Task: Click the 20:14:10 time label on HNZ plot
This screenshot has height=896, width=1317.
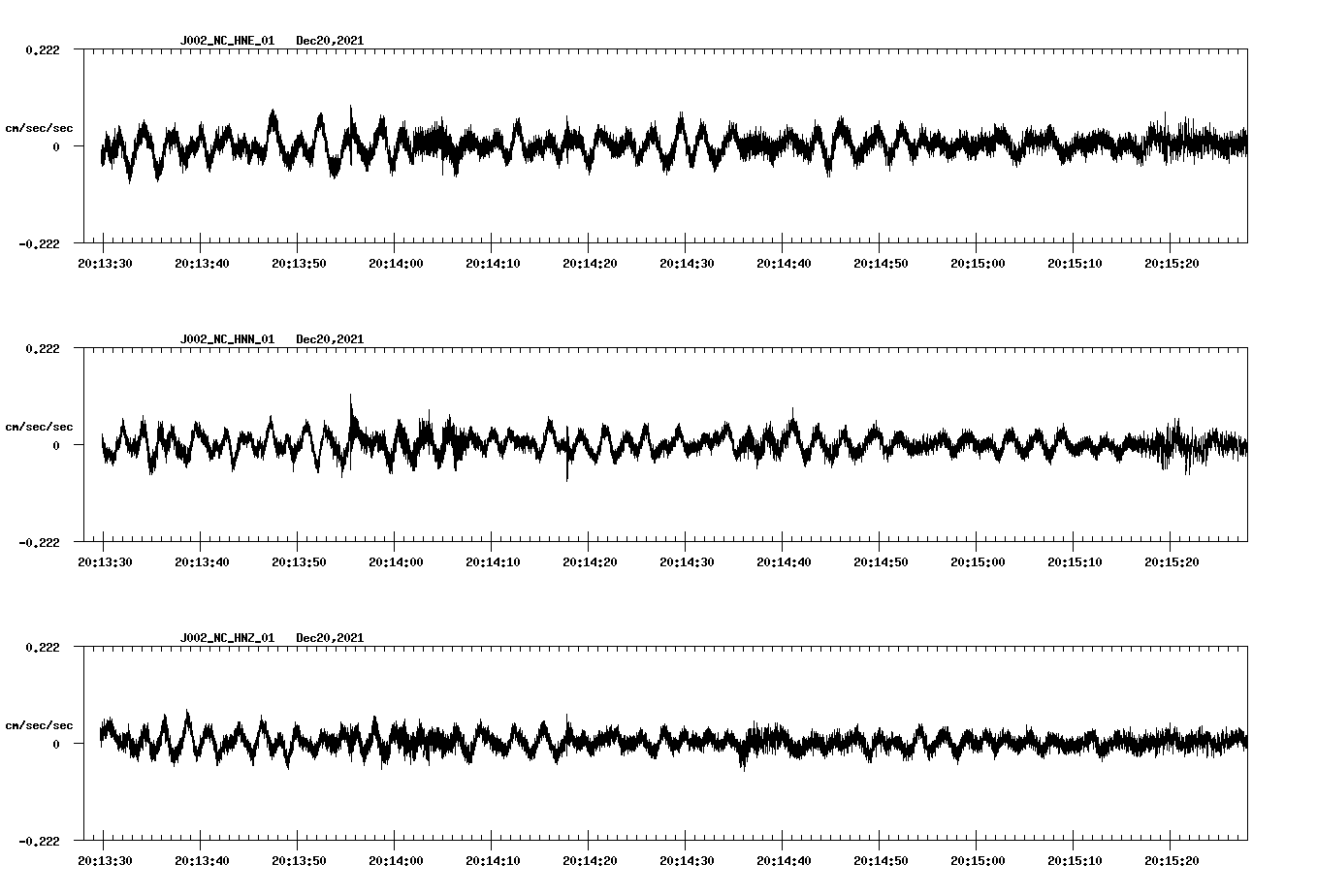Action: 493,861
